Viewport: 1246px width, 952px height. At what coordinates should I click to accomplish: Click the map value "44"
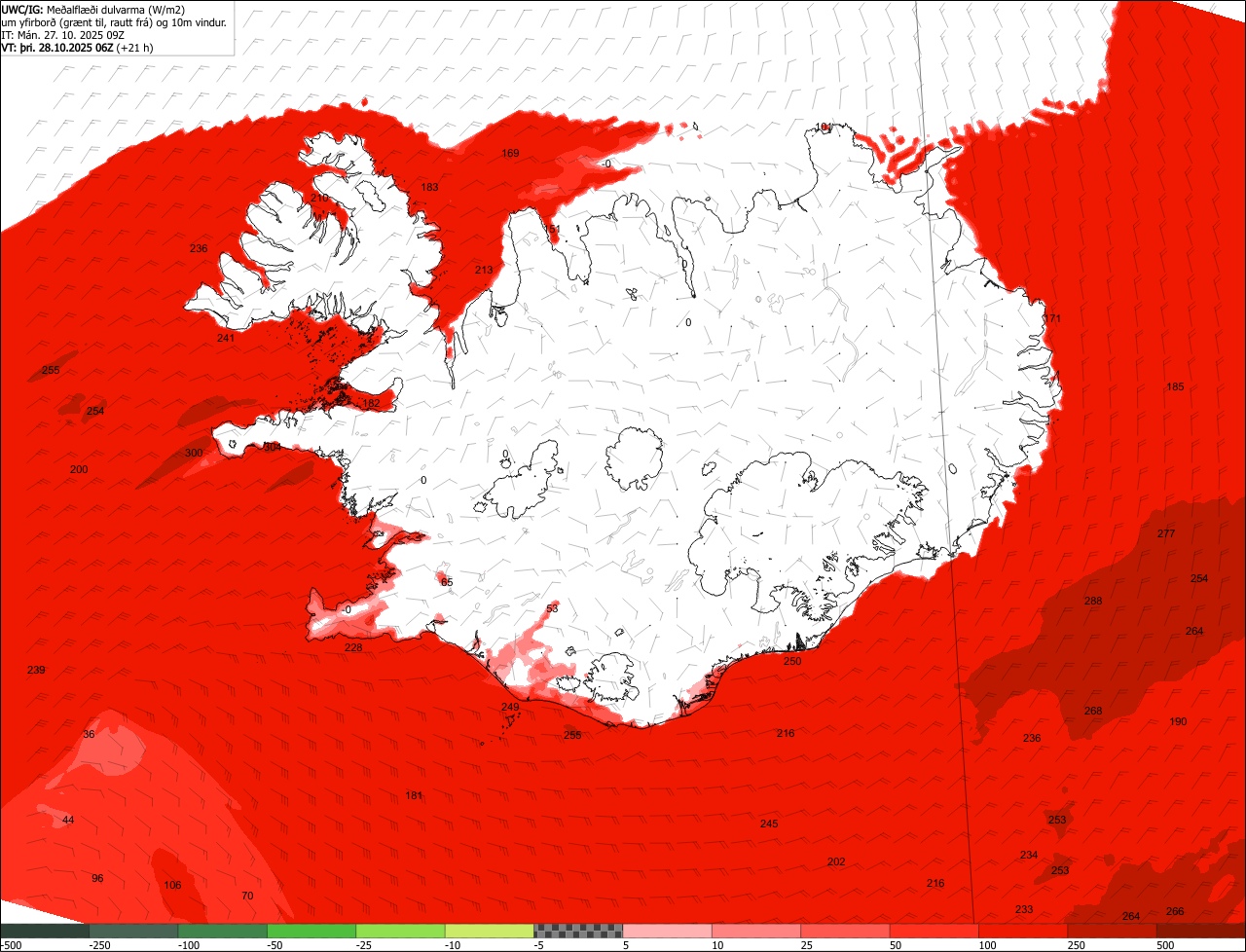point(68,820)
